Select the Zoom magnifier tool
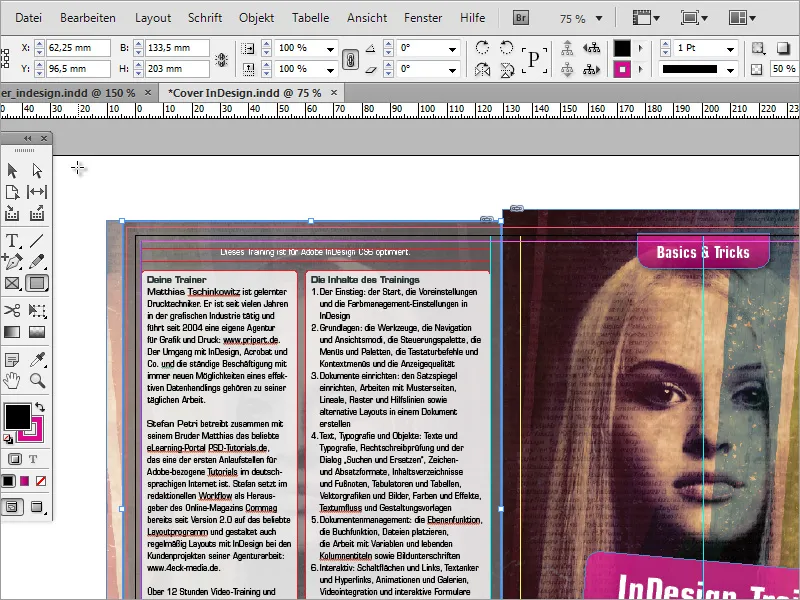The image size is (800, 600). [37, 381]
